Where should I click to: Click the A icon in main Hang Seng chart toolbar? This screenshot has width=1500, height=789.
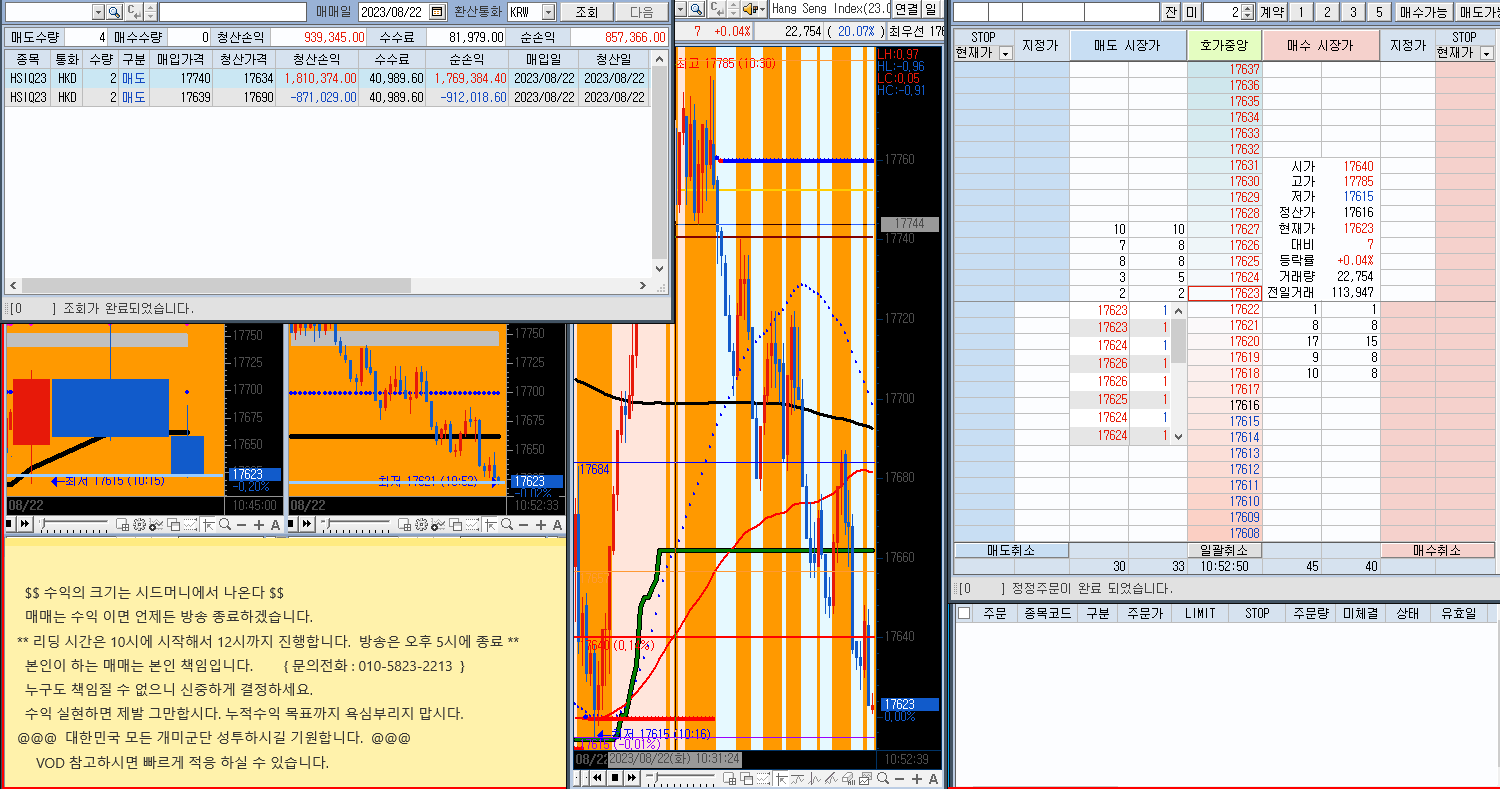933,777
